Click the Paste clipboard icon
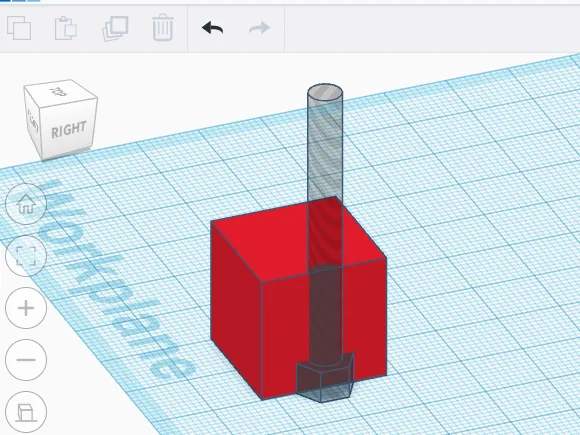 tap(65, 28)
